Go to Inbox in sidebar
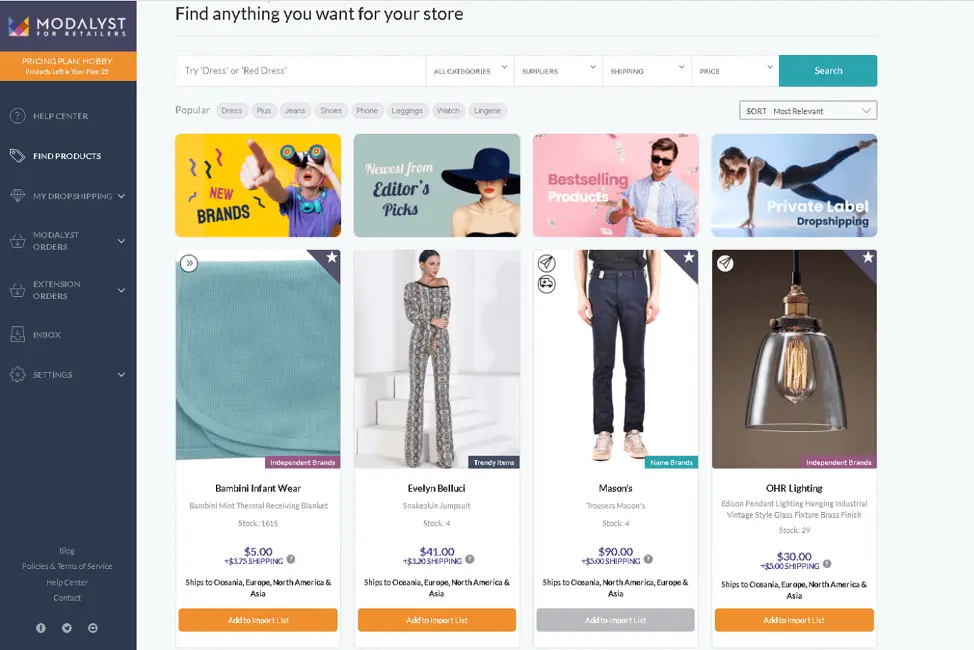Screen dimensions: 974x650 click(x=47, y=335)
